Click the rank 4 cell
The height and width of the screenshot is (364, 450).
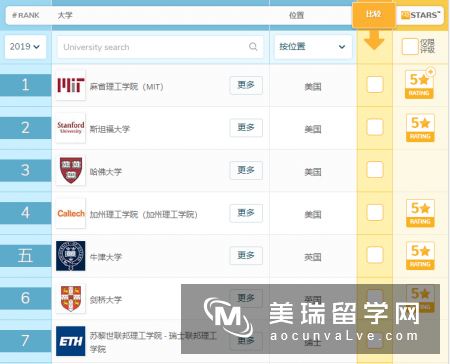[25, 213]
